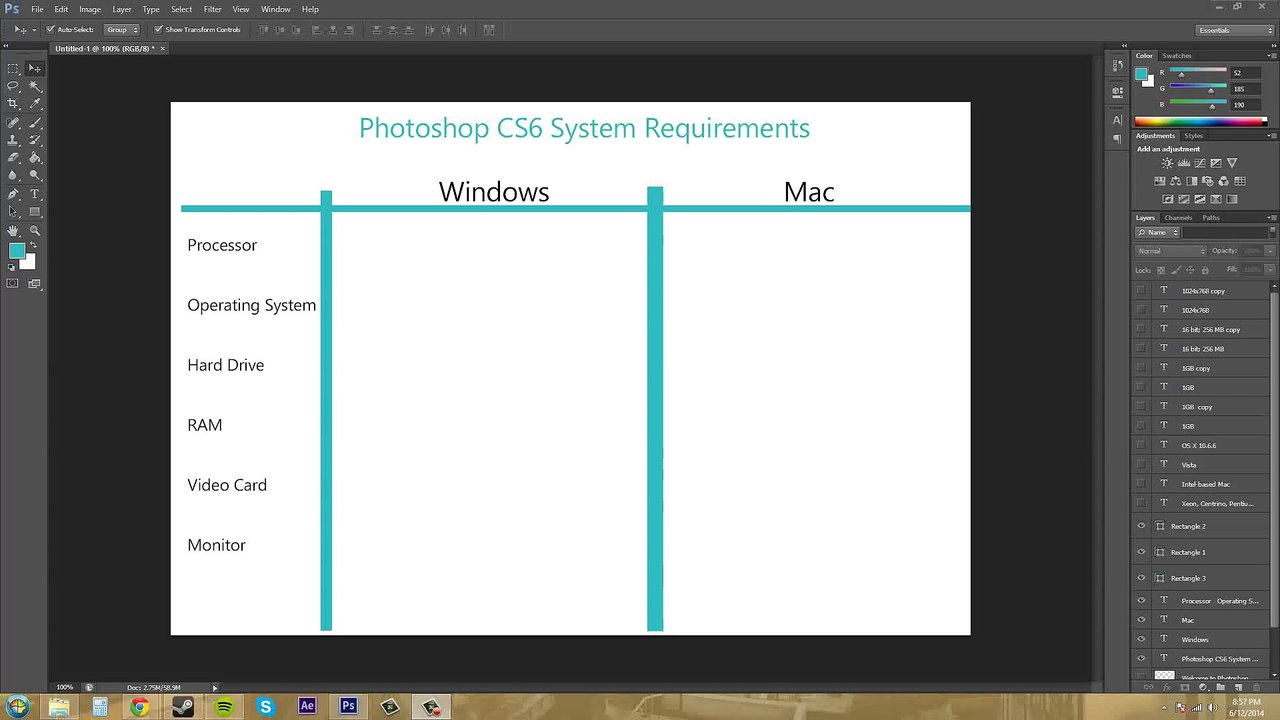Switch to the Channels tab
Image resolution: width=1280 pixels, height=720 pixels.
click(x=1178, y=218)
